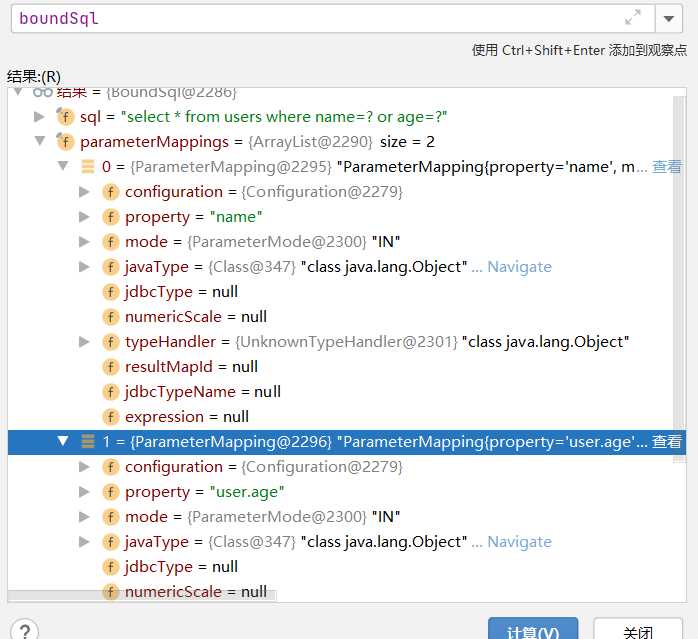The width and height of the screenshot is (698, 639).
Task: Click 查看 link on element 1 row
Action: (x=667, y=441)
